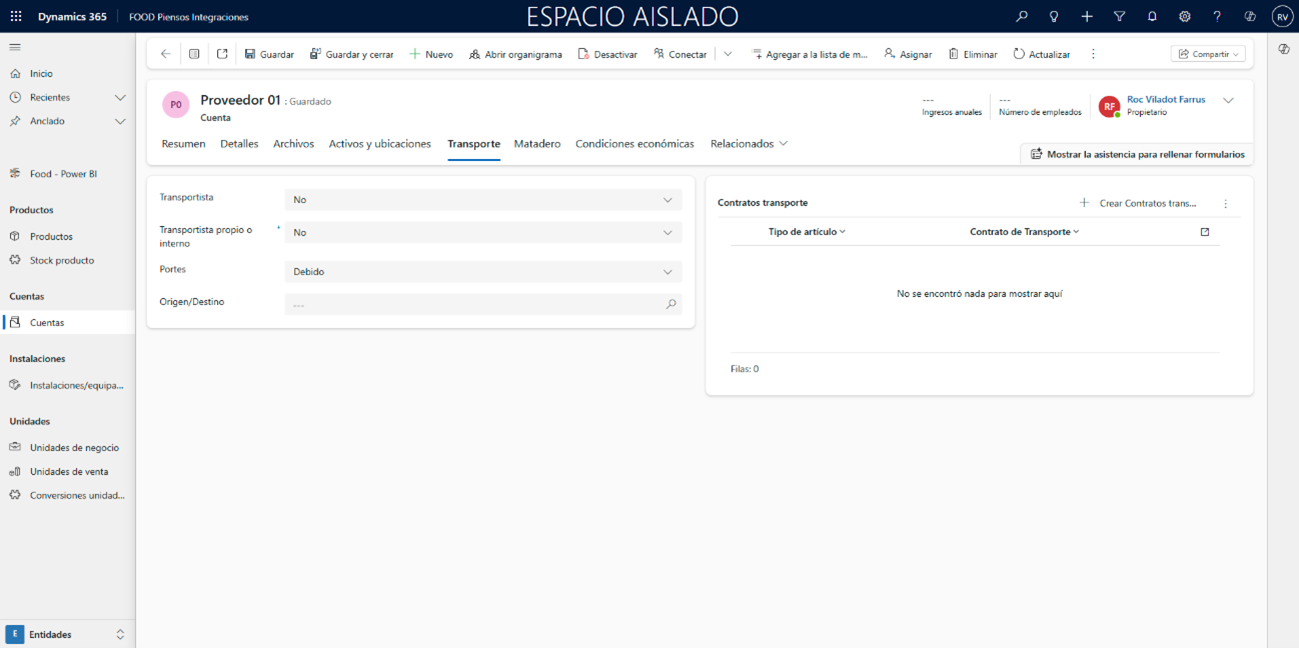Expand the Portes dropdown field
Viewport: 1299px width, 648px height.
(483, 272)
